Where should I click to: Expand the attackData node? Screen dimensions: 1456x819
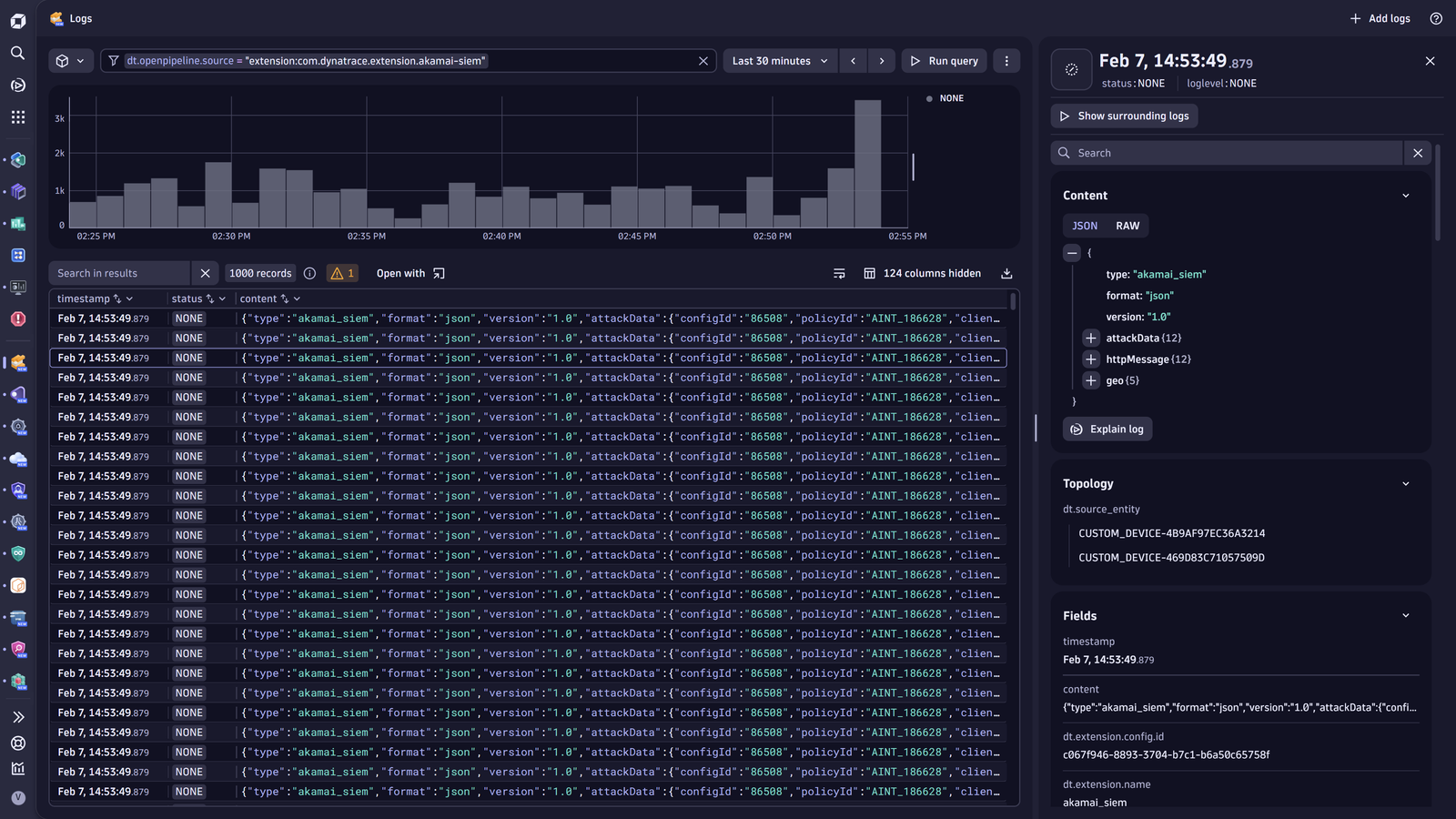pos(1091,338)
